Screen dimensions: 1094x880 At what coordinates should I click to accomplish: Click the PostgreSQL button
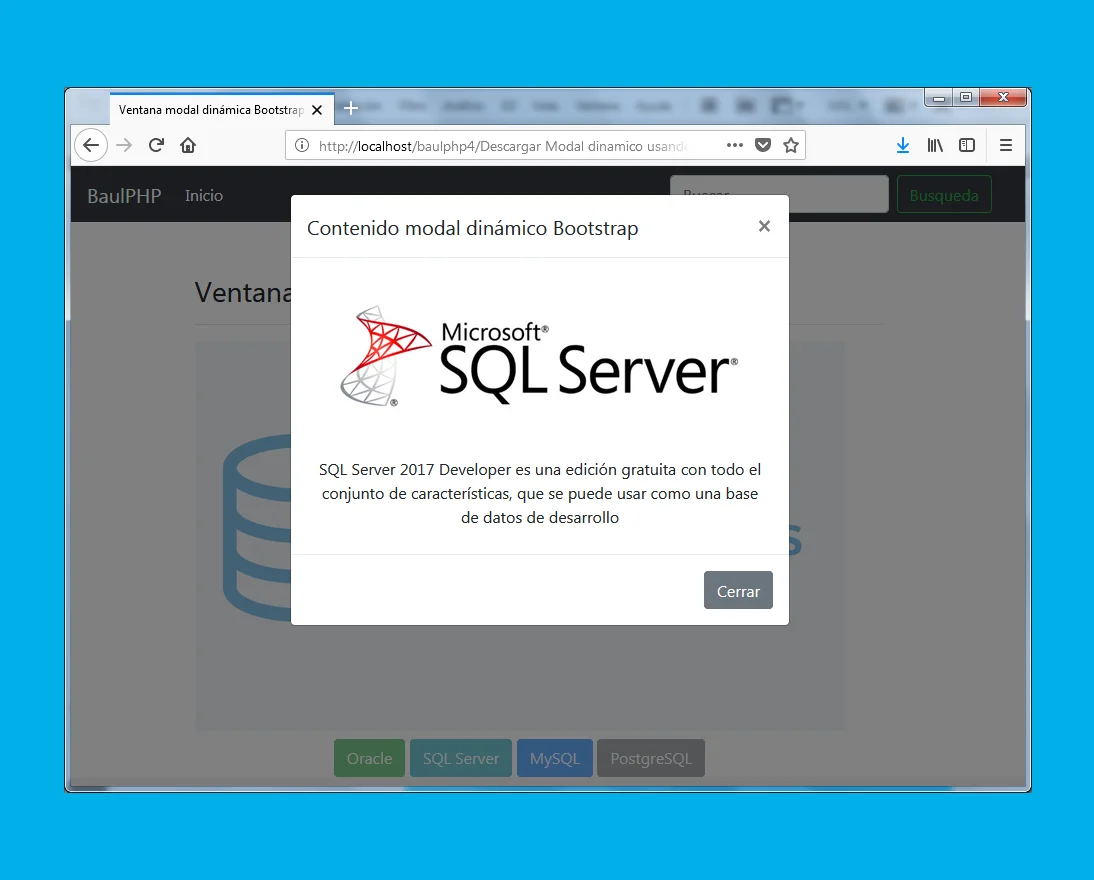651,758
